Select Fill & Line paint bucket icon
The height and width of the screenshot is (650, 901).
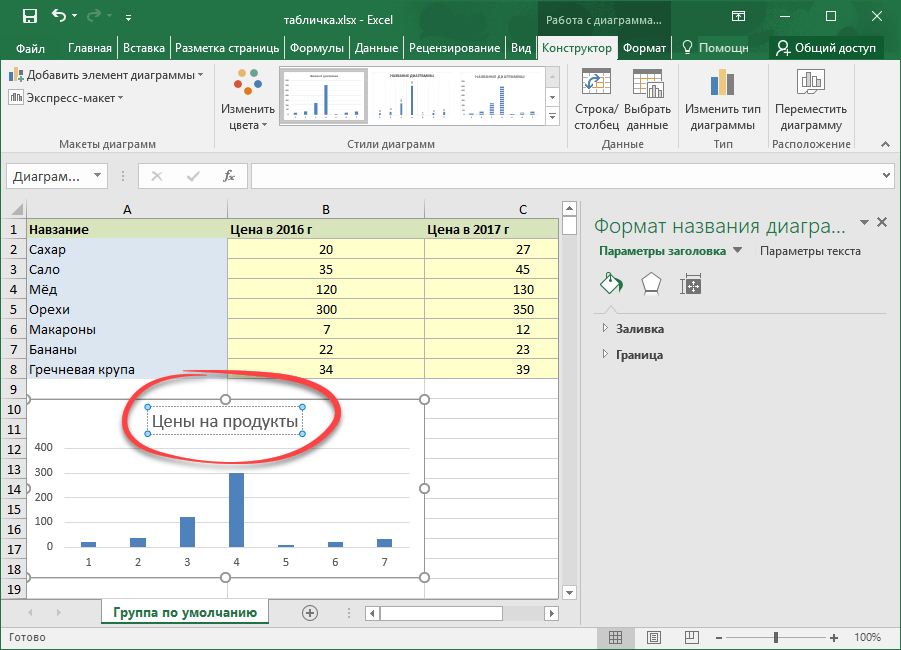[610, 283]
